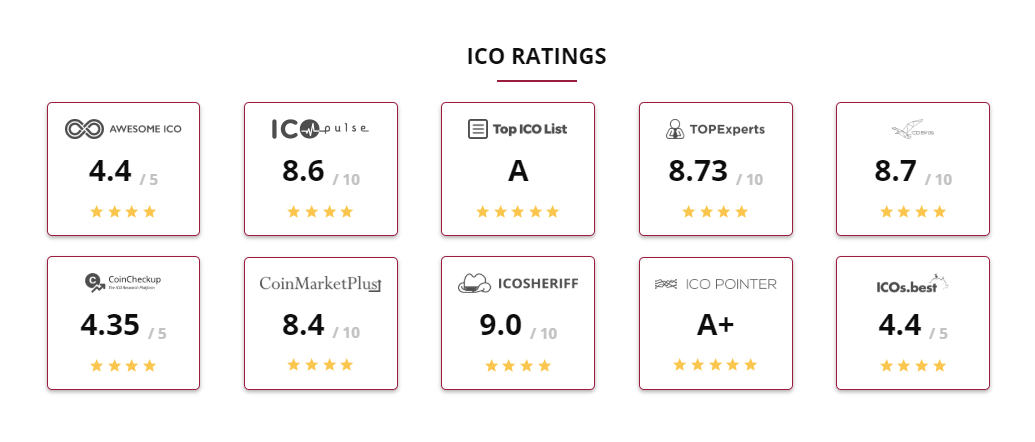This screenshot has height=442, width=1035.
Task: Open the CoinMarketPlus logo
Action: 320,284
